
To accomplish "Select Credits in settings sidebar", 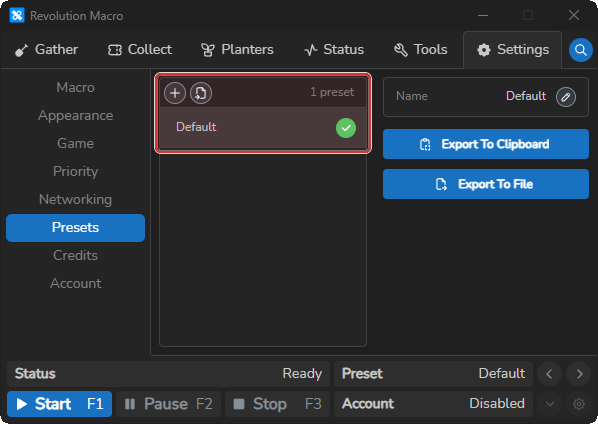I will pyautogui.click(x=76, y=255).
